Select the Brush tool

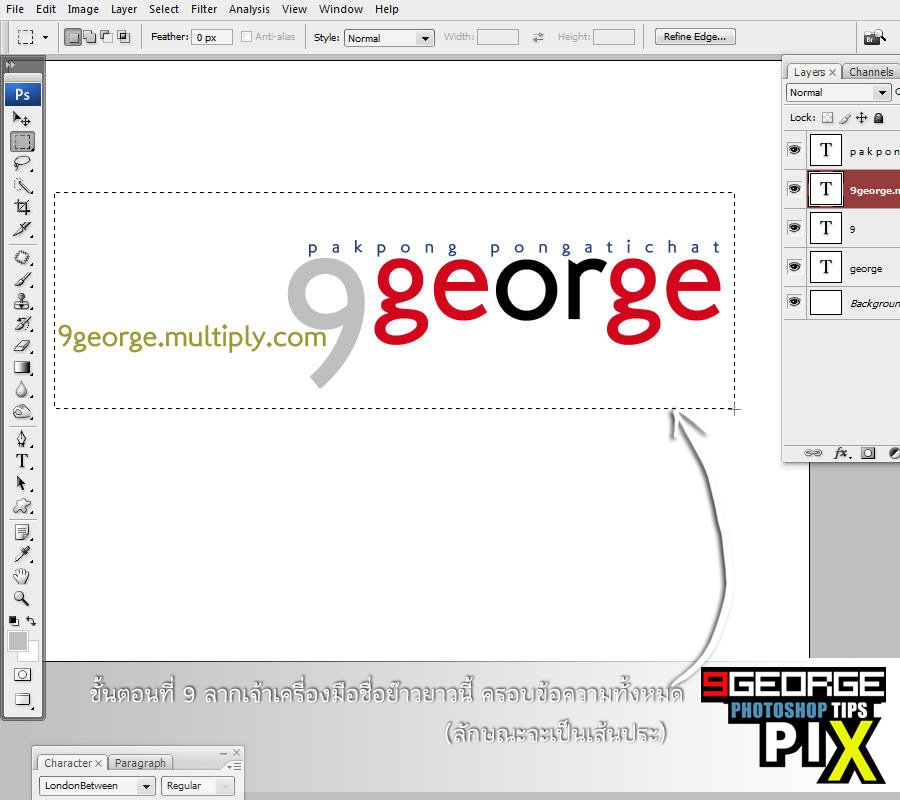coord(22,279)
